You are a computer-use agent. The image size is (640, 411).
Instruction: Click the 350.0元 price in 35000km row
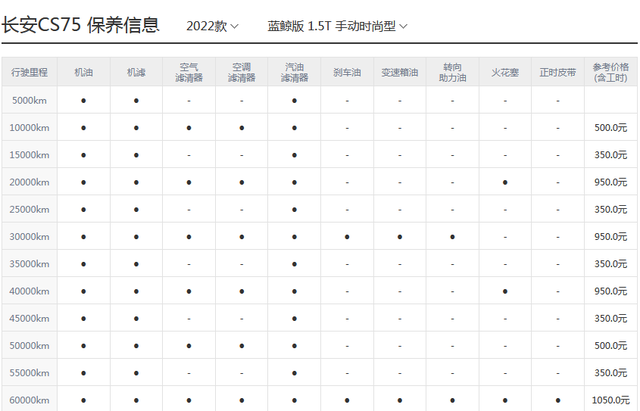611,264
